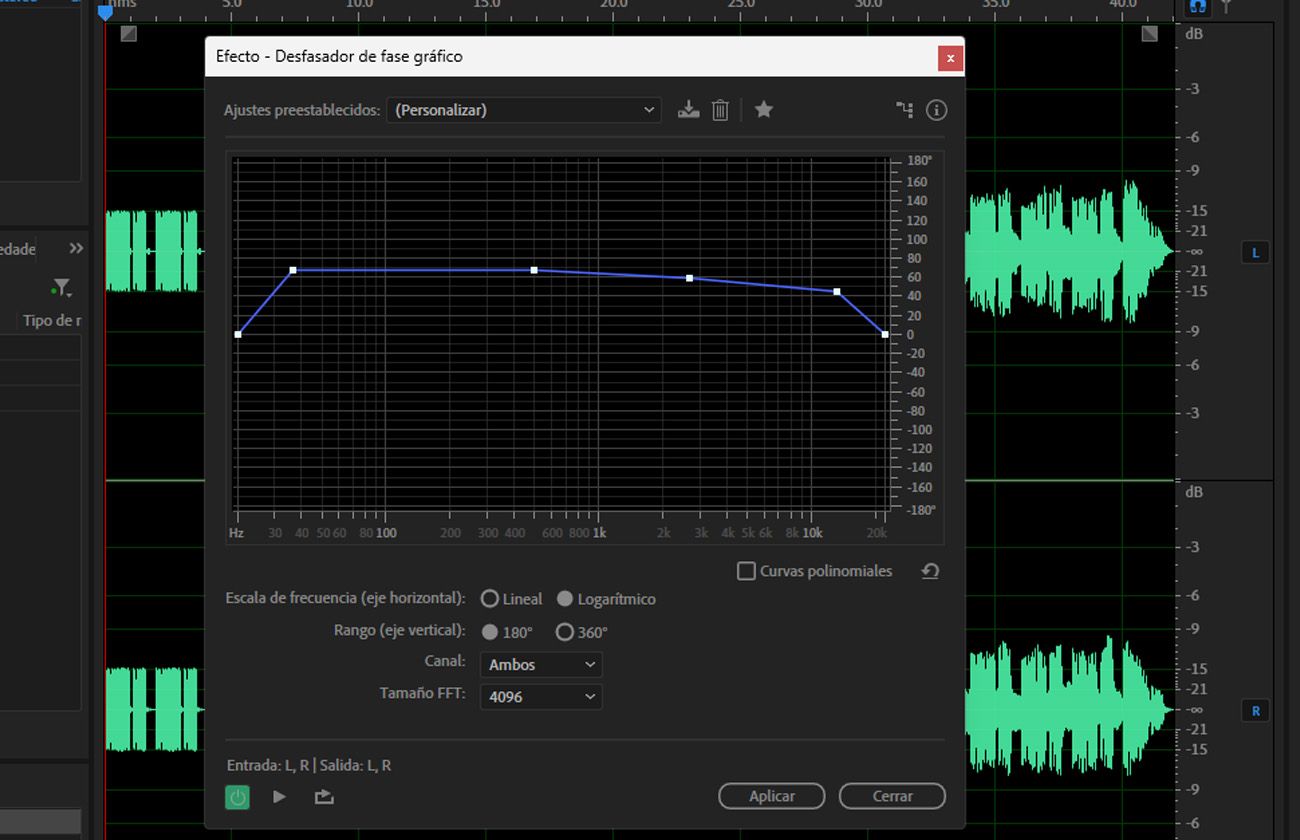Open Ajustes preestablecidos dropdown
The height and width of the screenshot is (840, 1300).
tap(524, 110)
